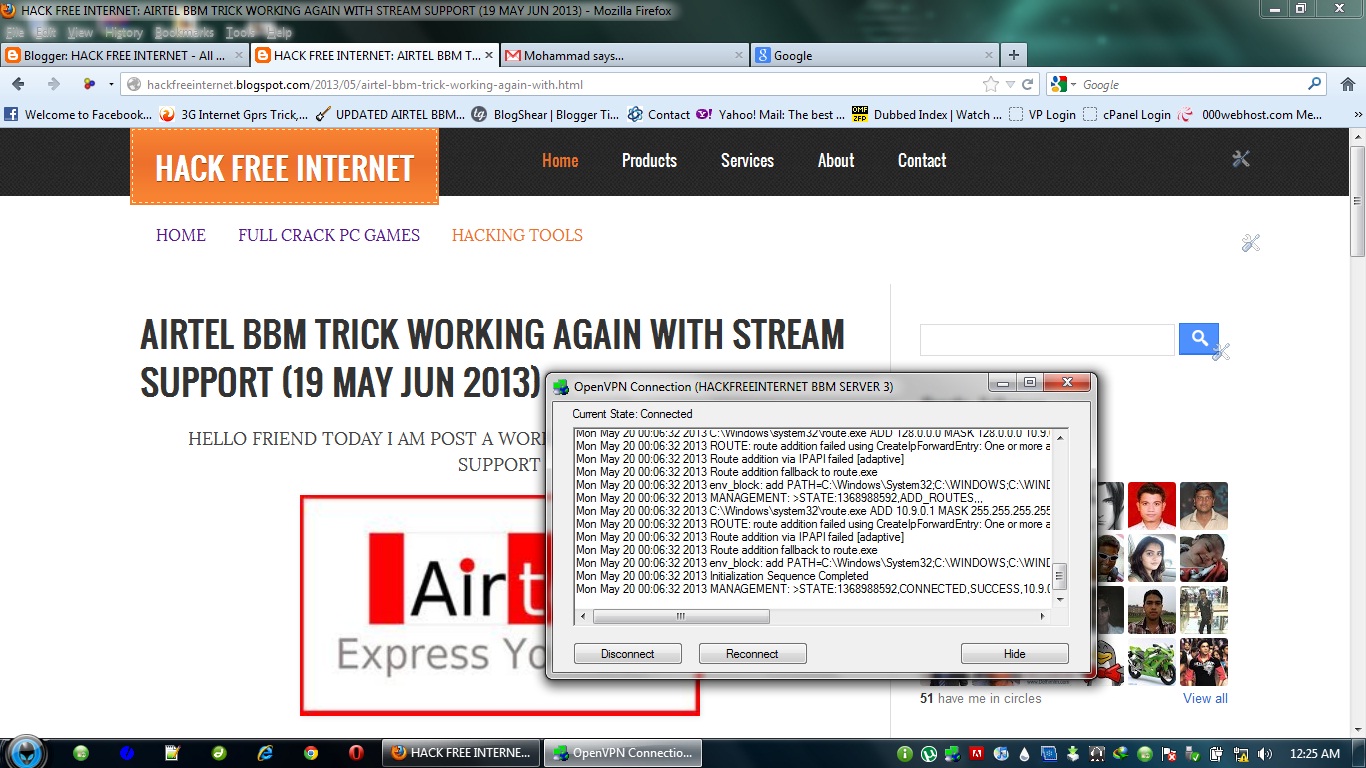1366x768 pixels.
Task: Open the Adobe tray icon
Action: (977, 754)
